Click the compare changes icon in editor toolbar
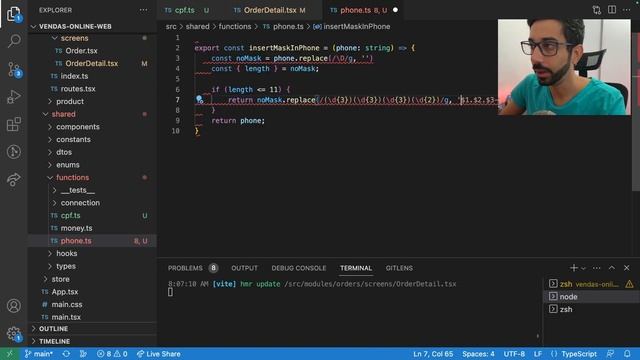640x360 pixels. (597, 10)
